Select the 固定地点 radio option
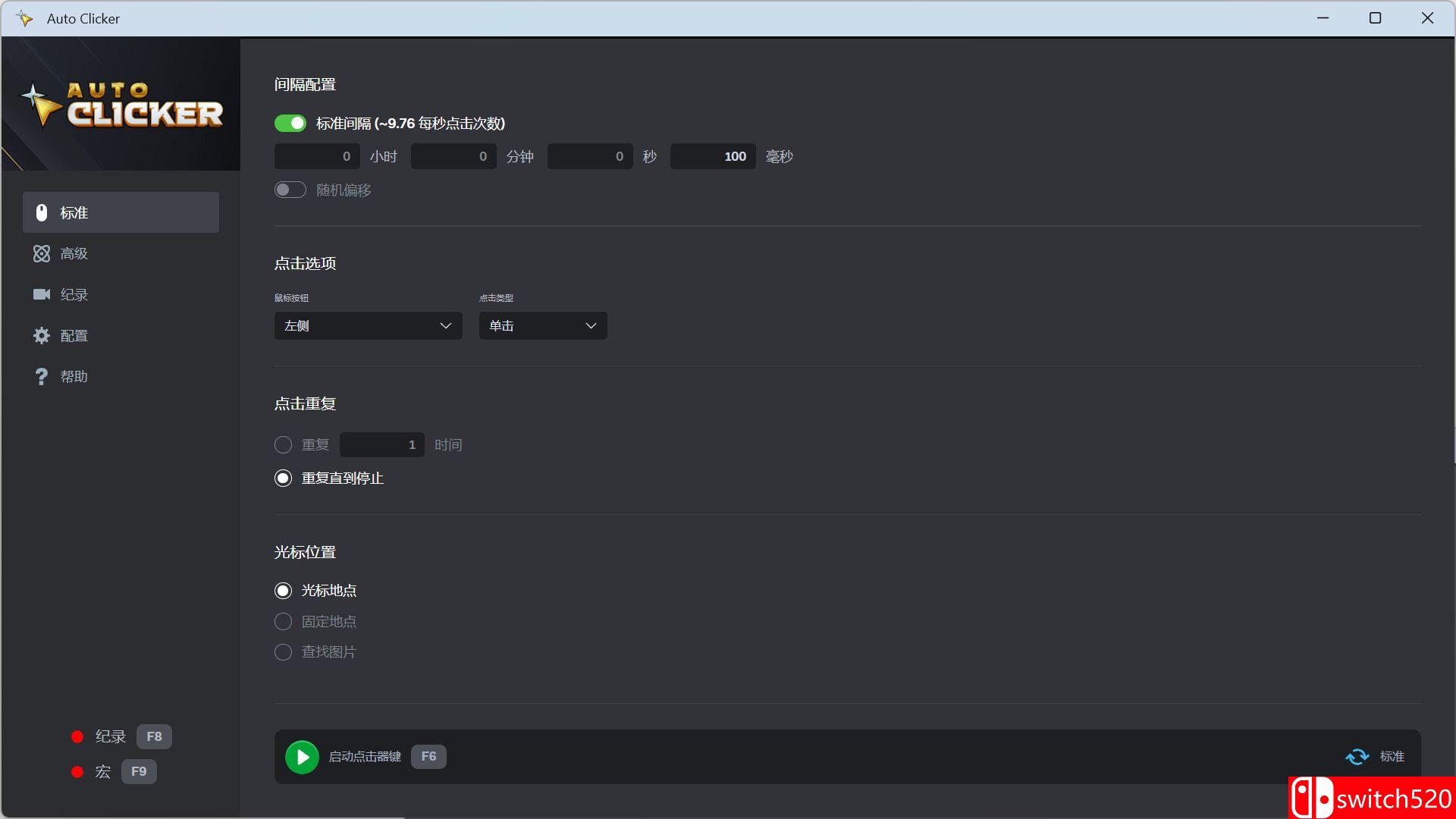 pyautogui.click(x=283, y=622)
